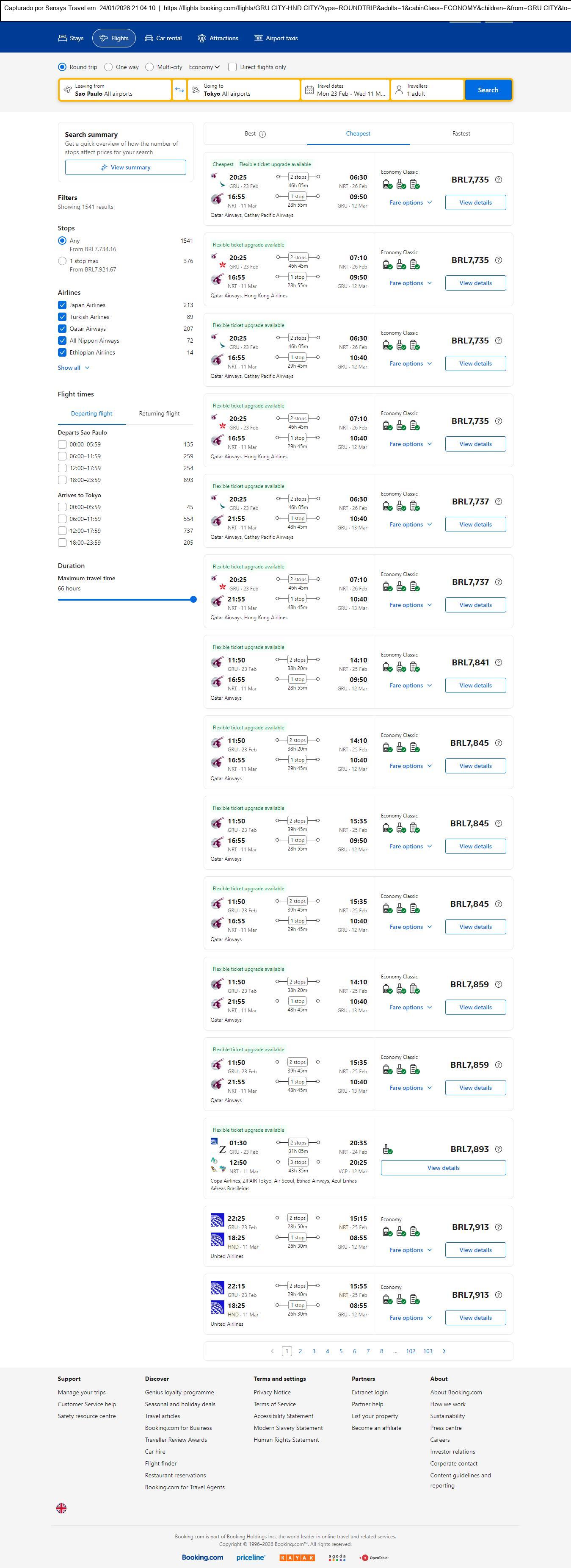Click the Going to Tokyo destination field
571x1568 pixels.
243,90
